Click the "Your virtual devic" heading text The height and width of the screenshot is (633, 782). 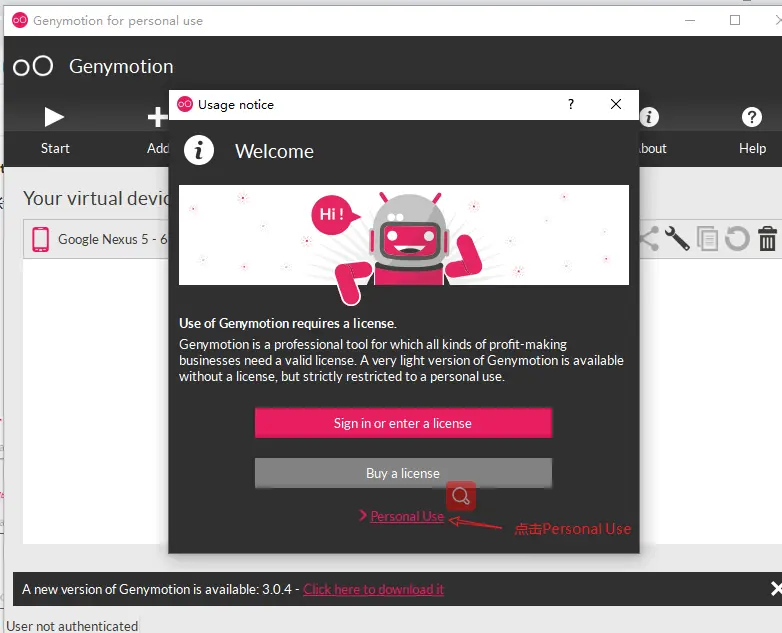click(96, 198)
